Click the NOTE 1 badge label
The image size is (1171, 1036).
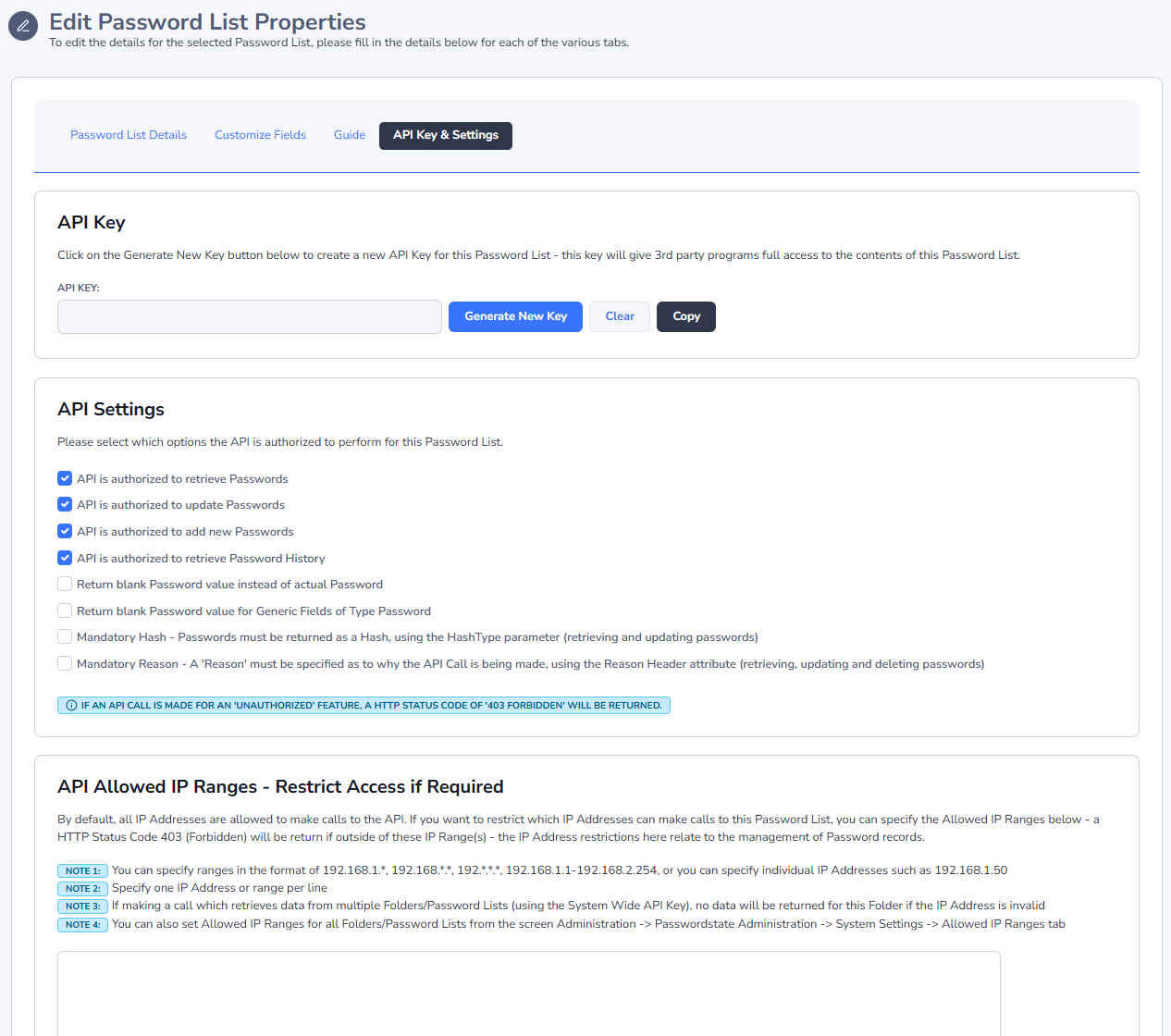(x=82, y=870)
